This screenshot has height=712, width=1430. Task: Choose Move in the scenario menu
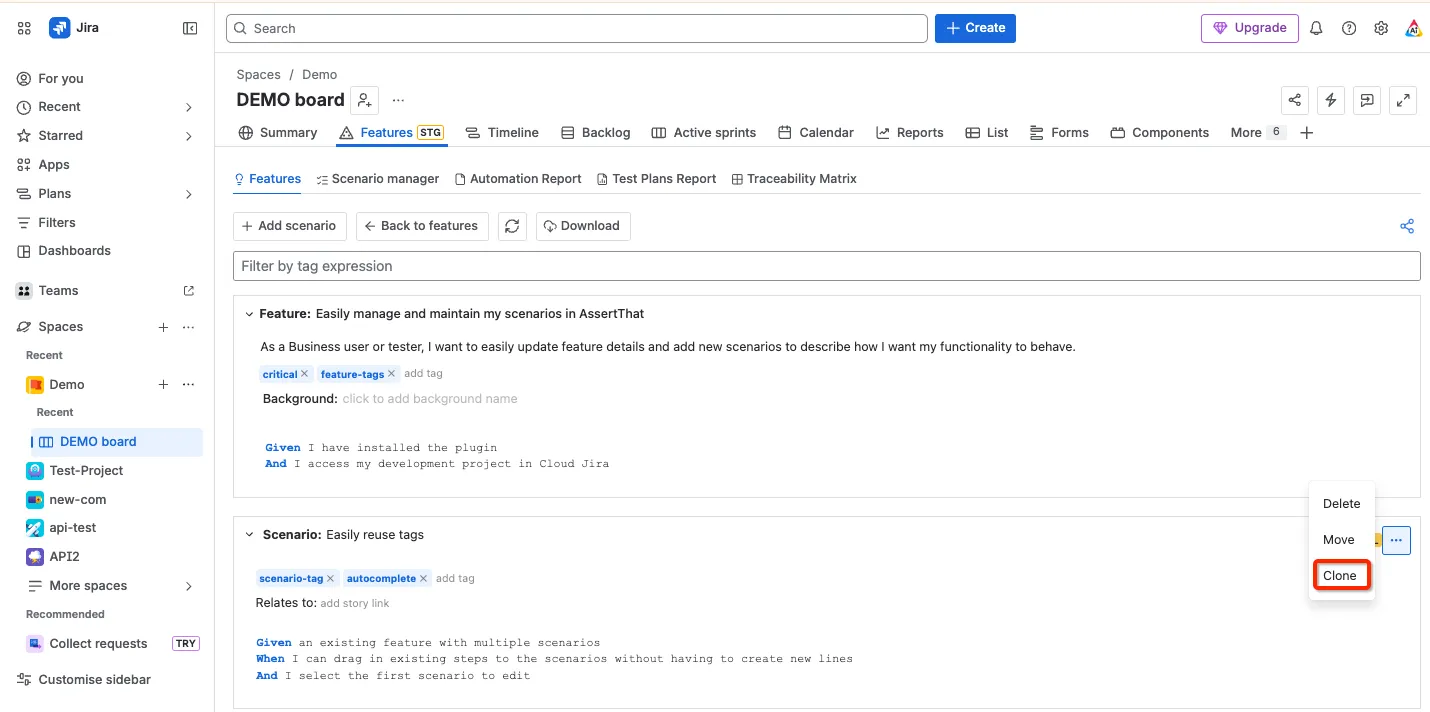(1339, 540)
